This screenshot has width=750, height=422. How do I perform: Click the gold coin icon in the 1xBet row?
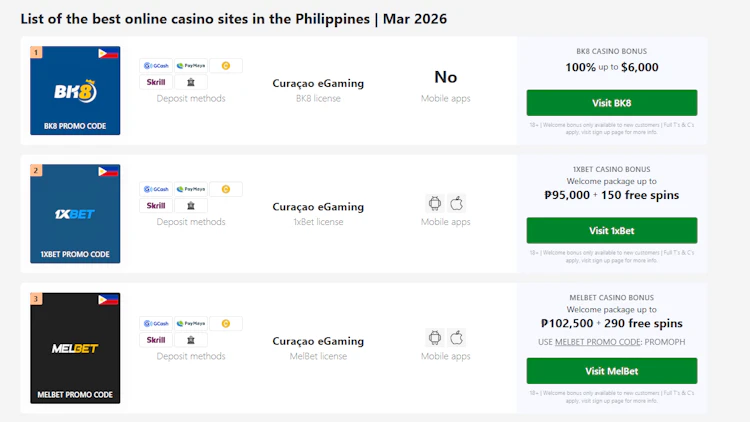coord(226,189)
